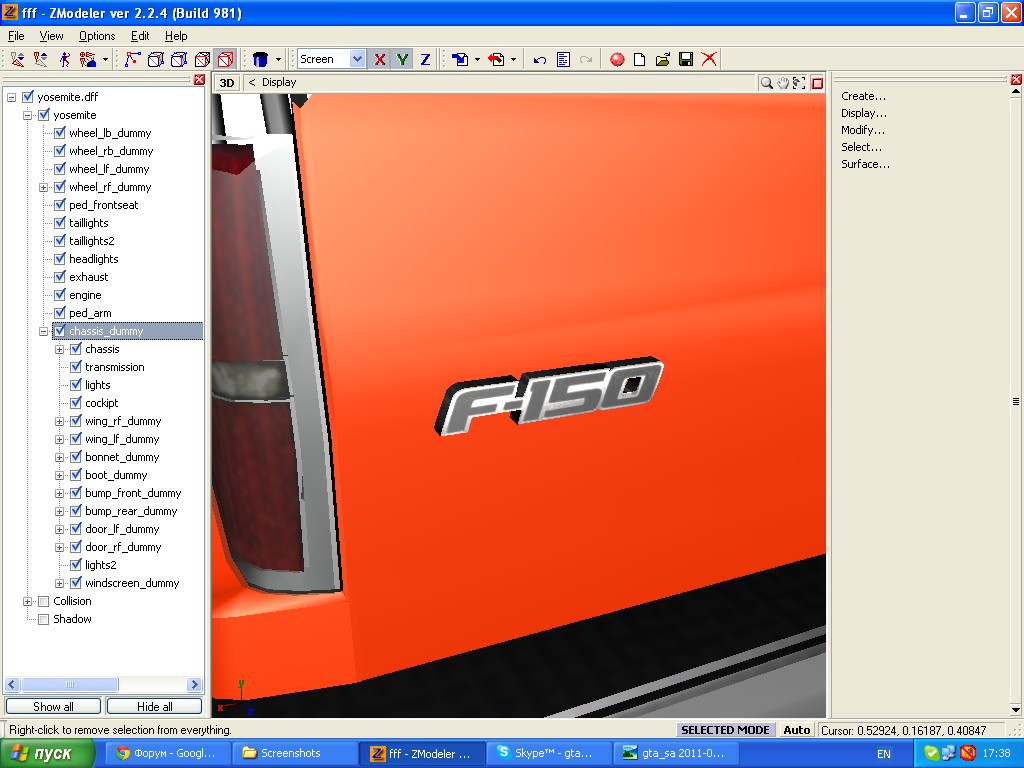Click the first selection tool in the toolbar
The height and width of the screenshot is (768, 1024).
[18, 59]
